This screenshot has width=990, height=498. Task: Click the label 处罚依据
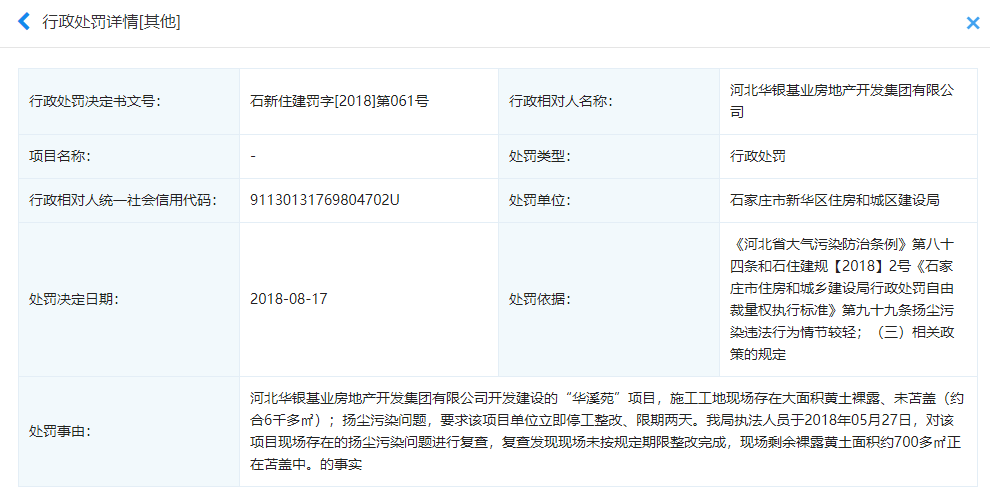point(539,299)
